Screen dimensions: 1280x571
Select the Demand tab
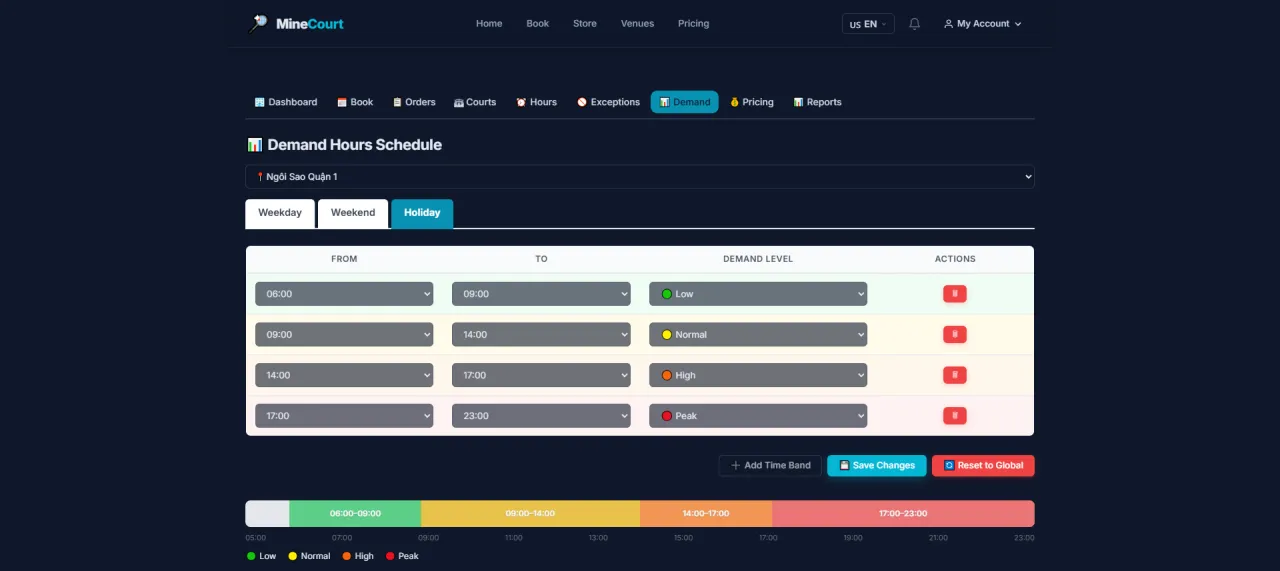pyautogui.click(x=685, y=102)
